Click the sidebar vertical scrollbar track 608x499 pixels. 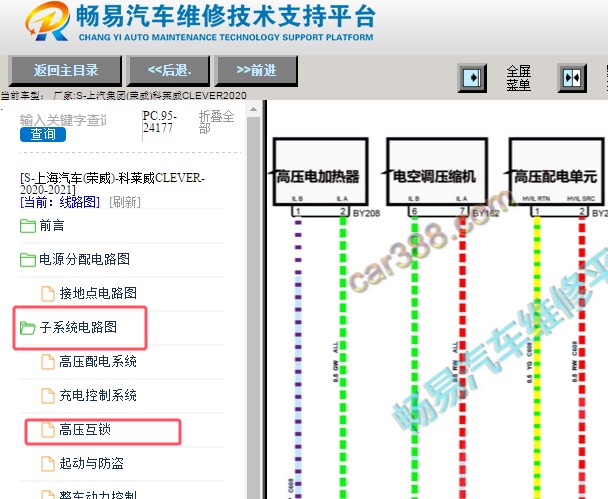coord(253,306)
